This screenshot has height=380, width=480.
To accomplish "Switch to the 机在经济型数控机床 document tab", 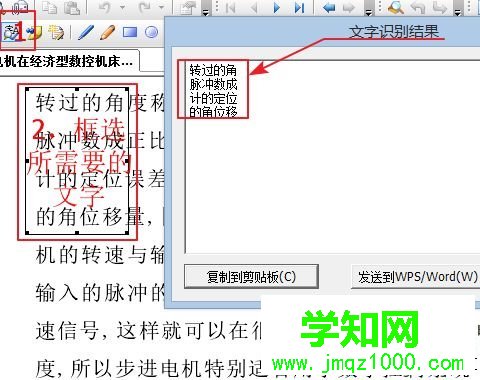I will point(68,61).
